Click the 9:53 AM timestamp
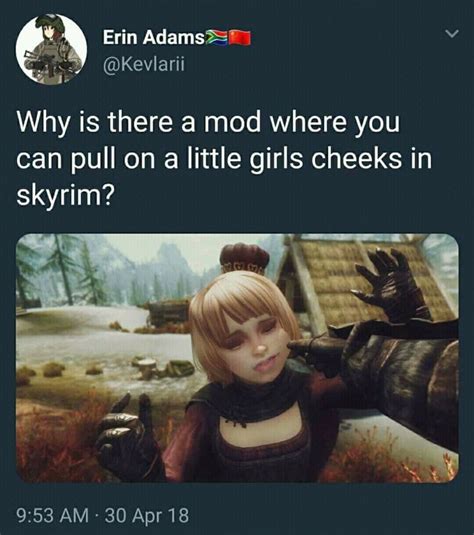Viewport: 474px width, 535px height. click(53, 515)
